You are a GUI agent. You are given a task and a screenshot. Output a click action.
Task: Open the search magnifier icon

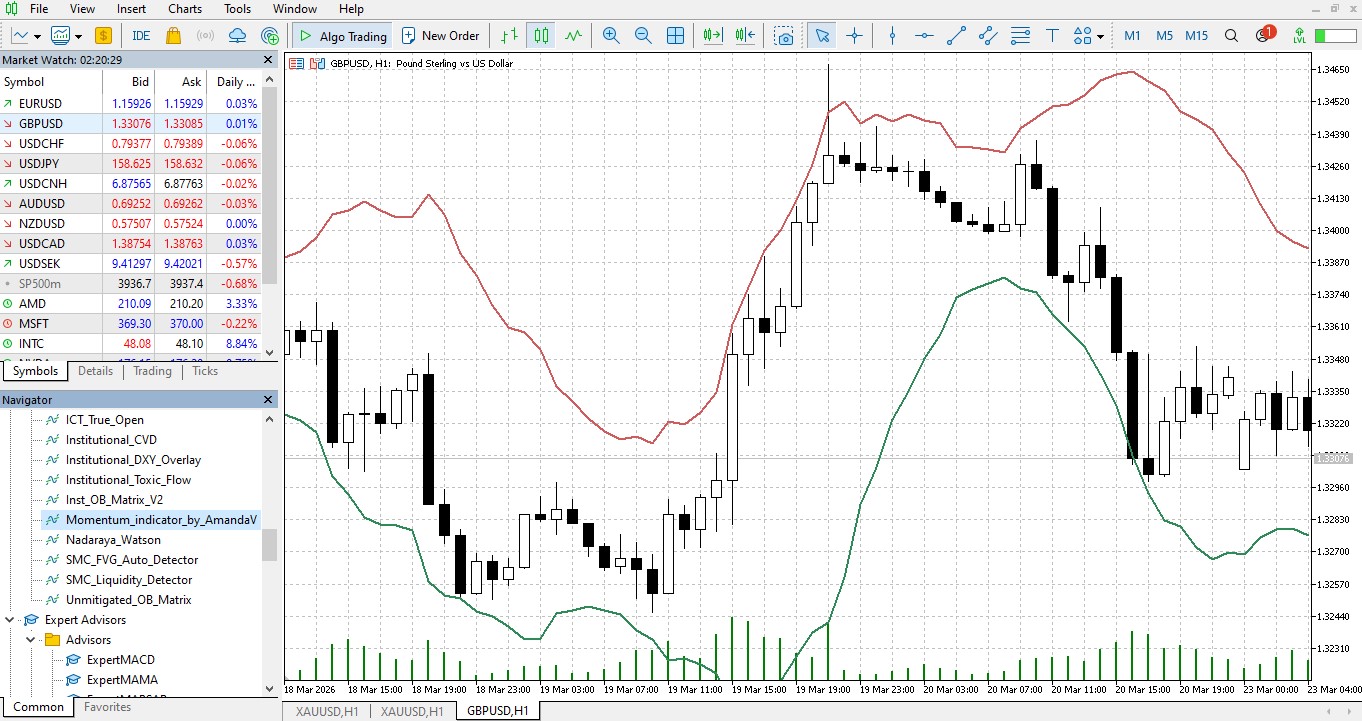(x=1232, y=36)
